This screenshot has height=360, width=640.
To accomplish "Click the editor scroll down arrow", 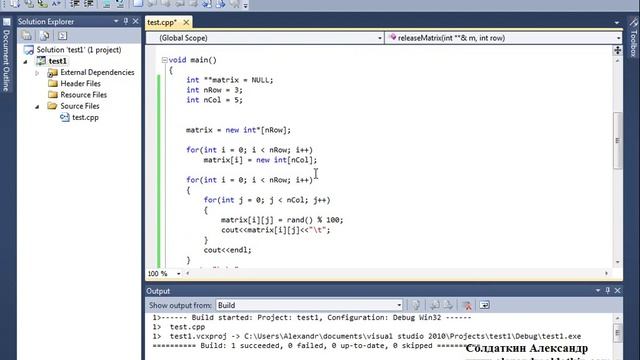I will (618, 262).
